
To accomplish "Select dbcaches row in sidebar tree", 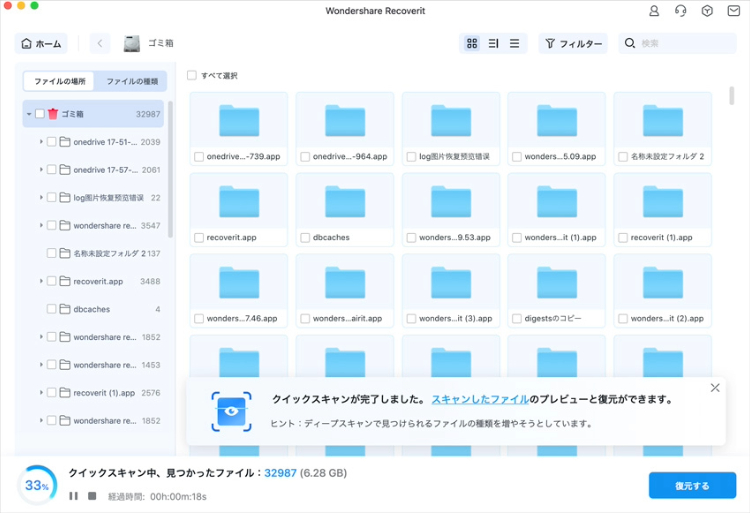I will [94, 309].
